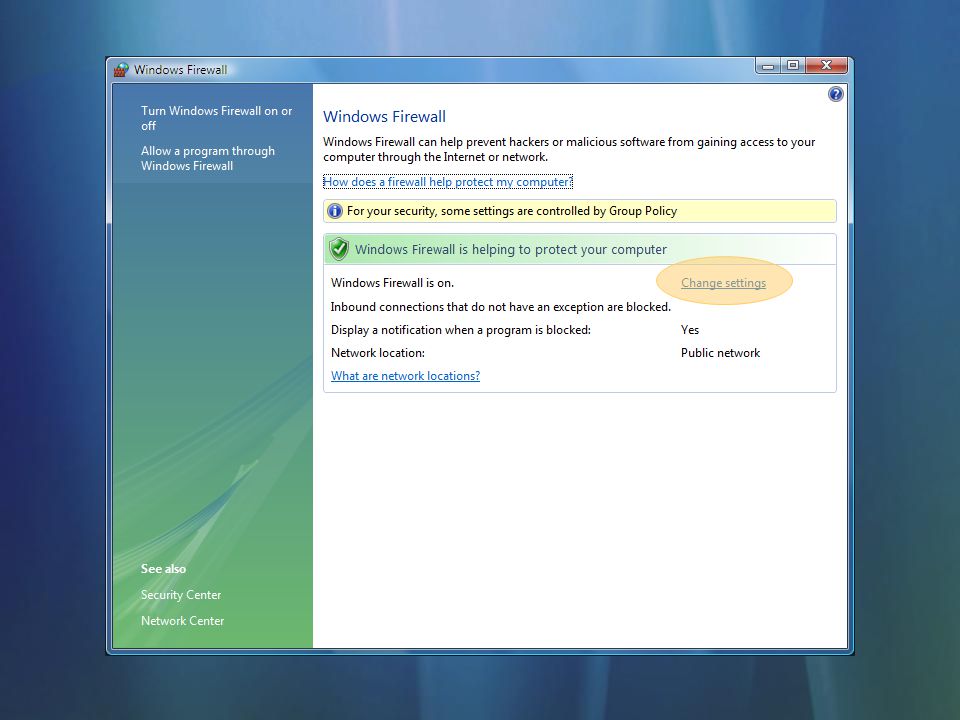Open Allow a program through Windows Firewall
Screen dimensions: 960x720
coord(208,158)
